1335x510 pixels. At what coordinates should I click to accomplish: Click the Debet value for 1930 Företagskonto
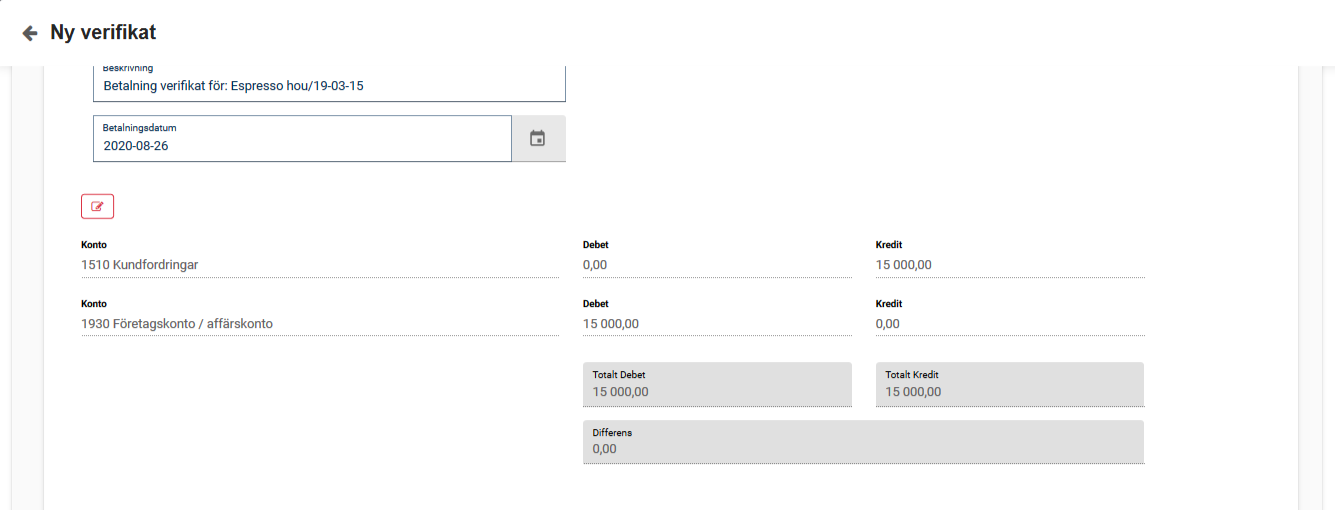pyautogui.click(x=716, y=324)
